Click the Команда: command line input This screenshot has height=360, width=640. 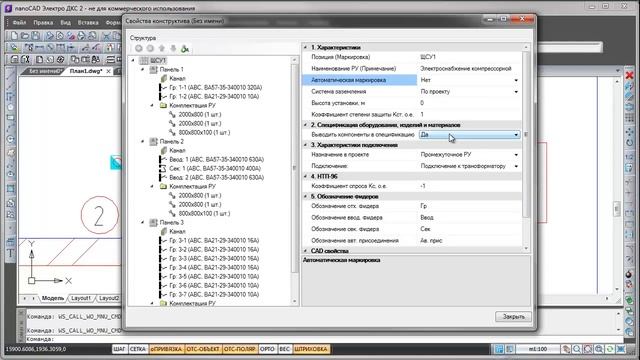[x=322, y=339]
